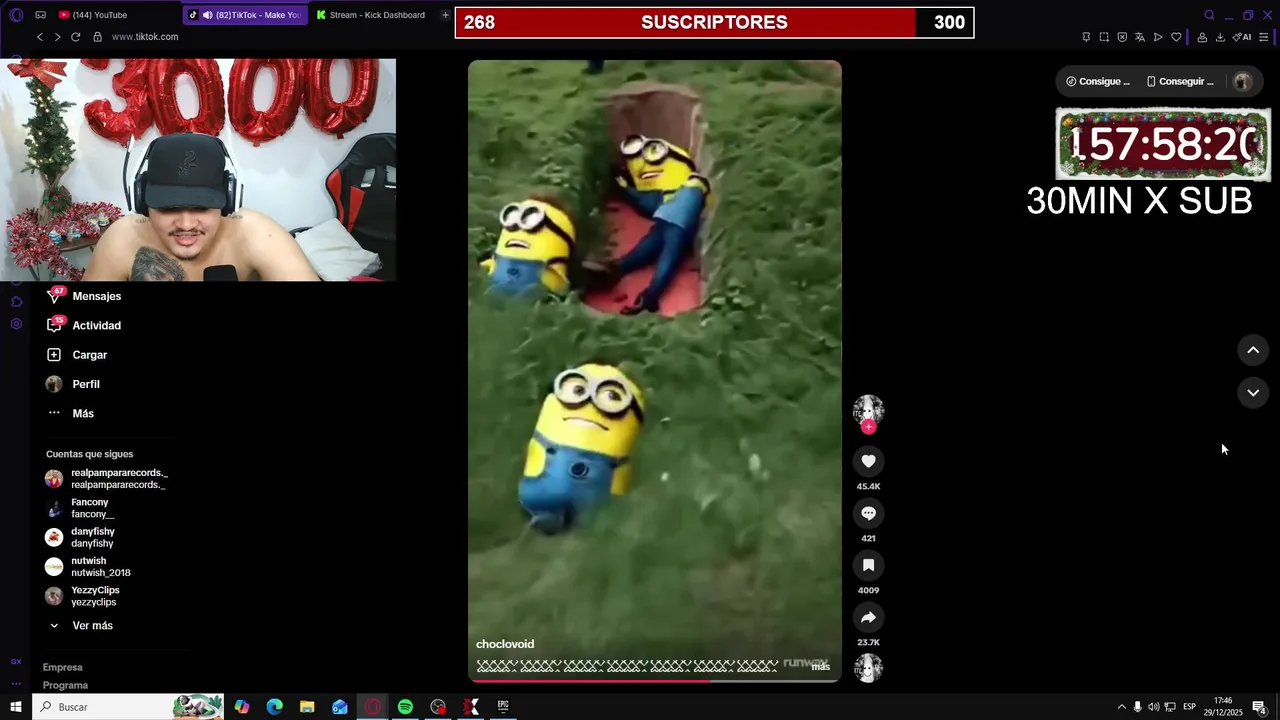The width and height of the screenshot is (1280, 720).
Task: Open the sidebar settings gear icon
Action: click(x=16, y=324)
